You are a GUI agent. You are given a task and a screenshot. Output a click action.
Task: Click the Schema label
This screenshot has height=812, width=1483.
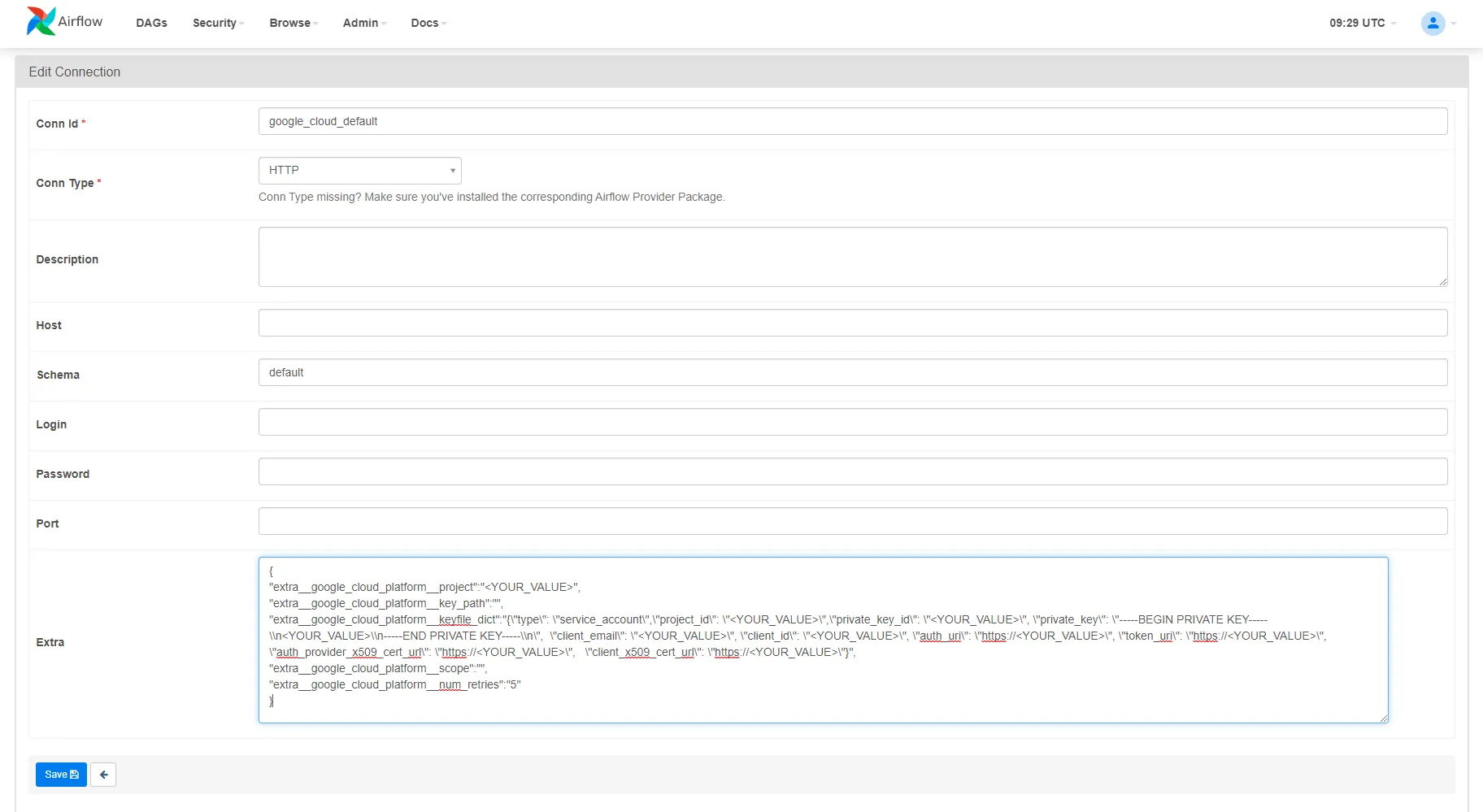pos(58,375)
